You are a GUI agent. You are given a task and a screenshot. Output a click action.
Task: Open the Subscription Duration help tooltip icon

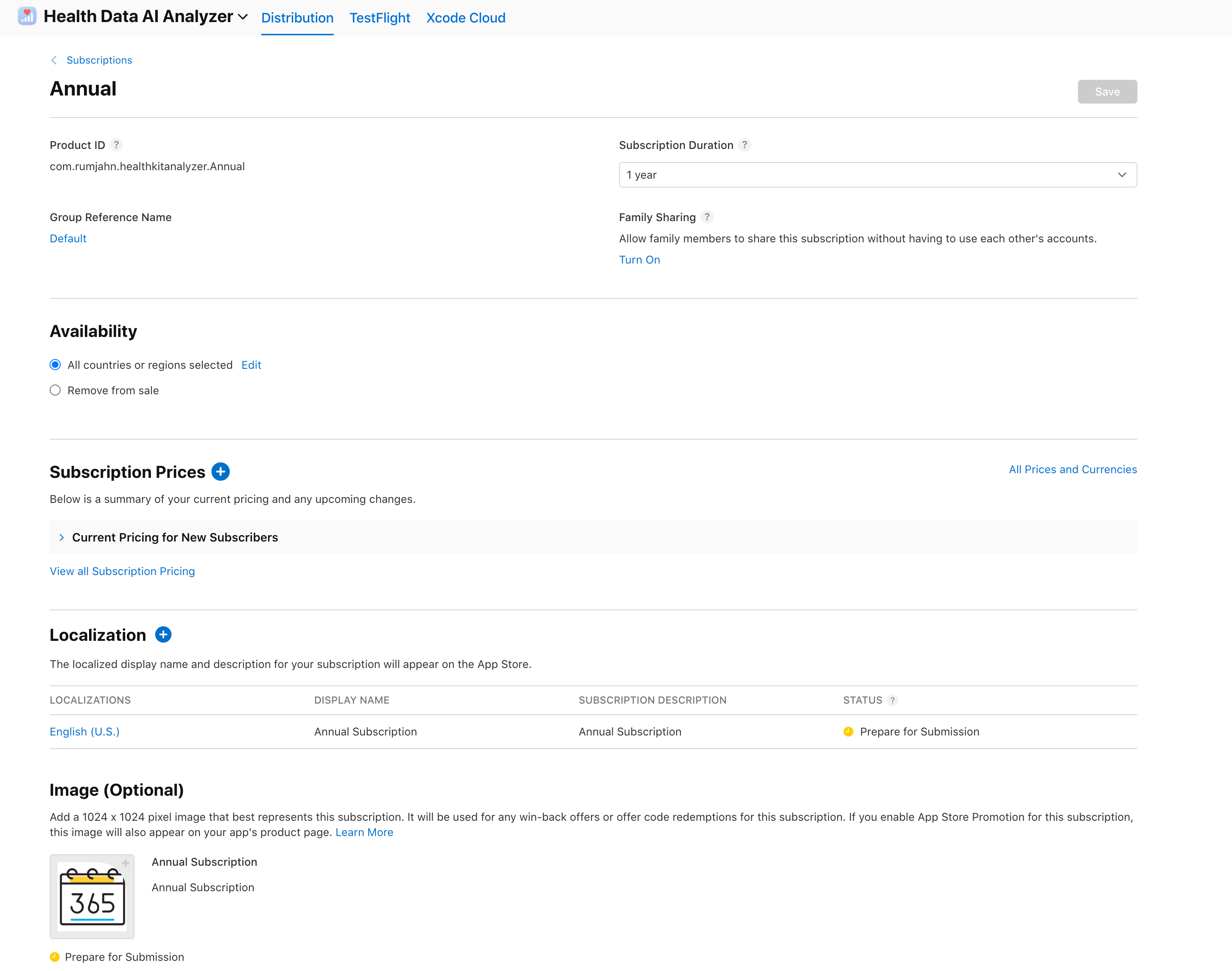coord(745,144)
